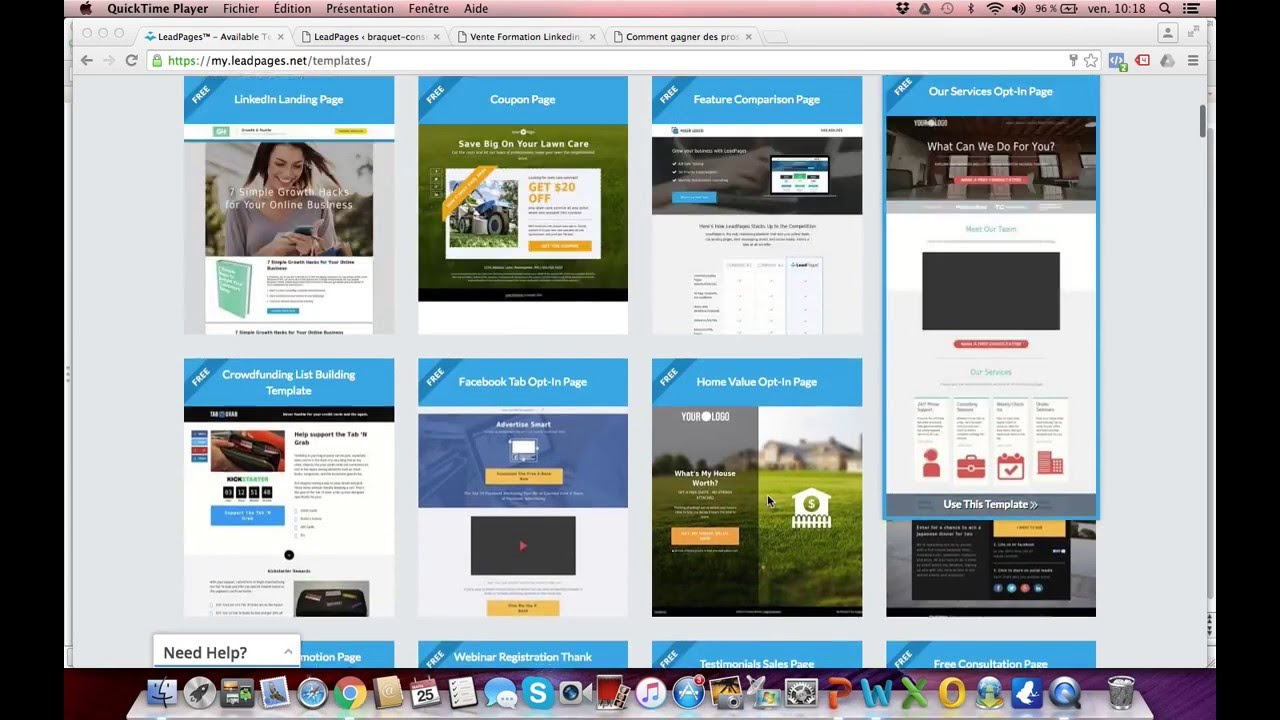Click the saved password key icon

[1073, 60]
